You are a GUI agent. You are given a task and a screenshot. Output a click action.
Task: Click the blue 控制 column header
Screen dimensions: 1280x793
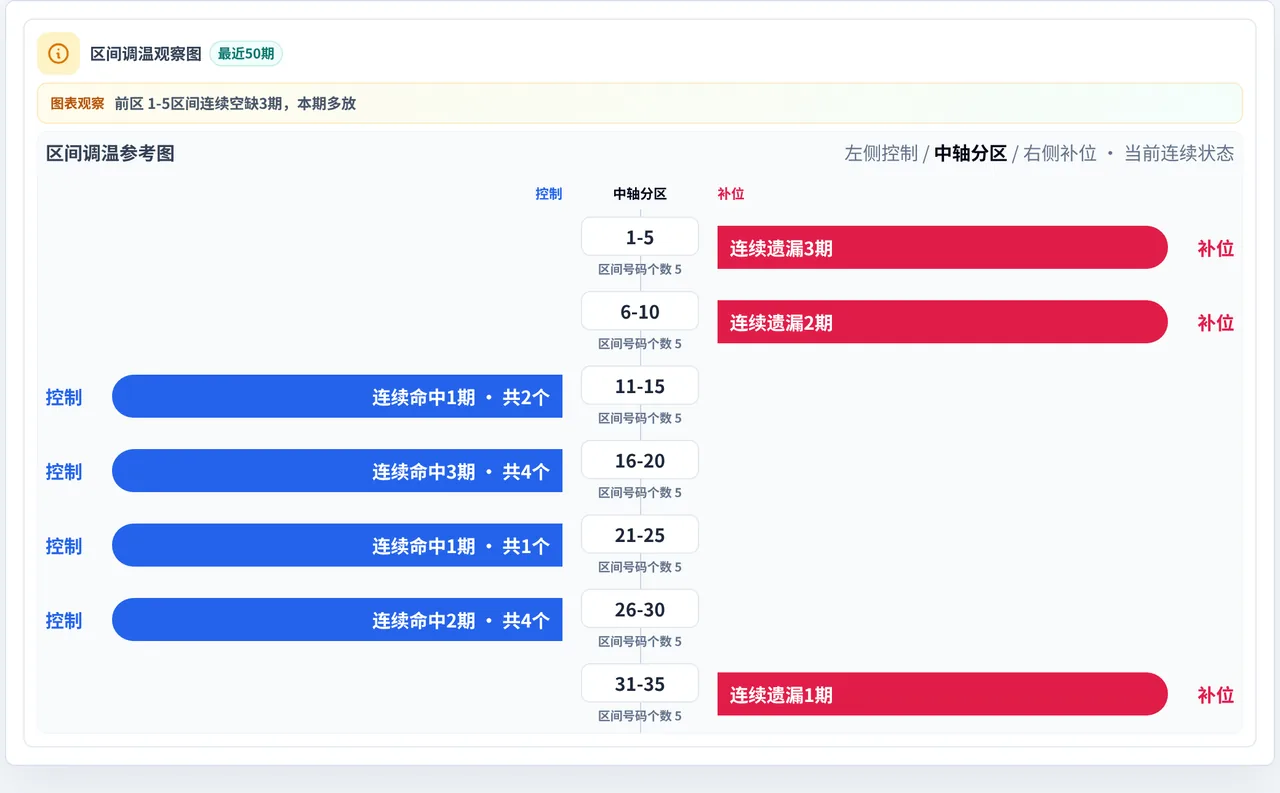549,194
